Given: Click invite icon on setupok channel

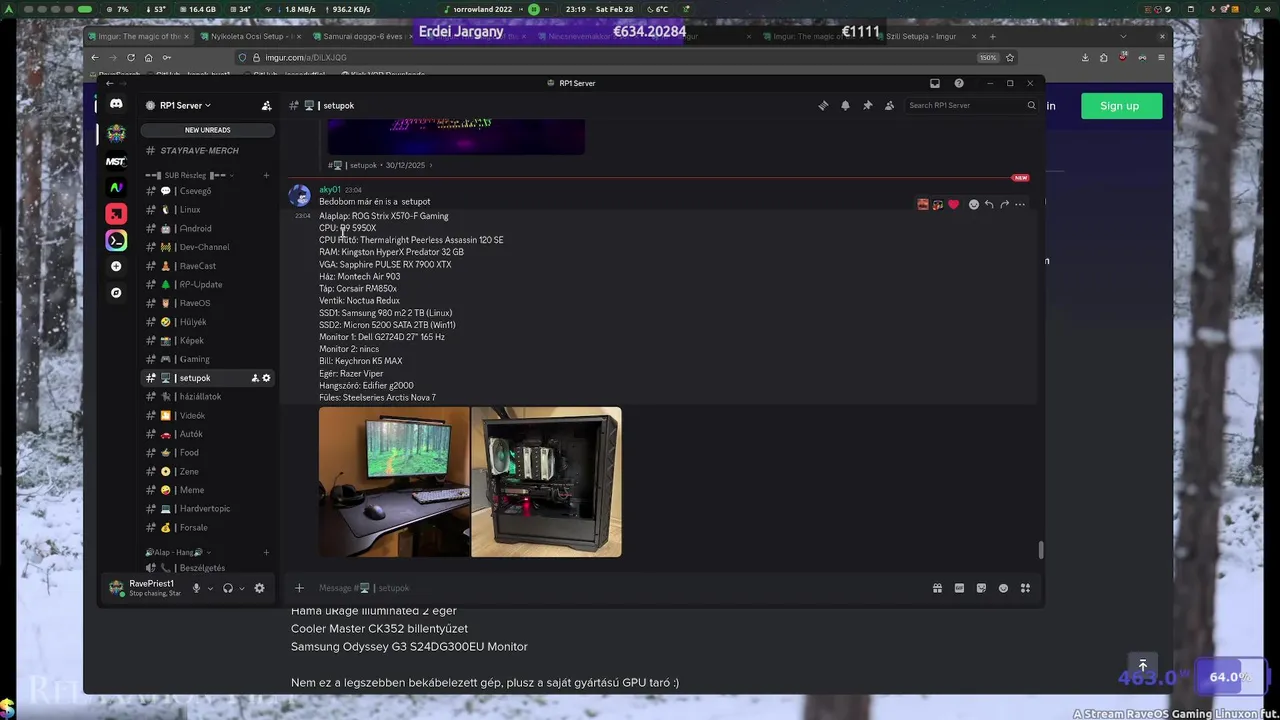Looking at the screenshot, I should point(255,378).
